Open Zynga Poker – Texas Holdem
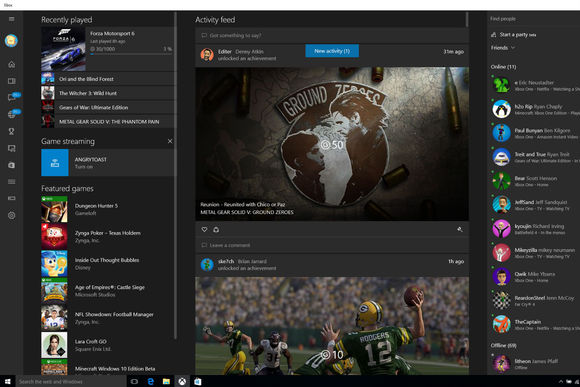This screenshot has height=387, width=580. [x=107, y=236]
